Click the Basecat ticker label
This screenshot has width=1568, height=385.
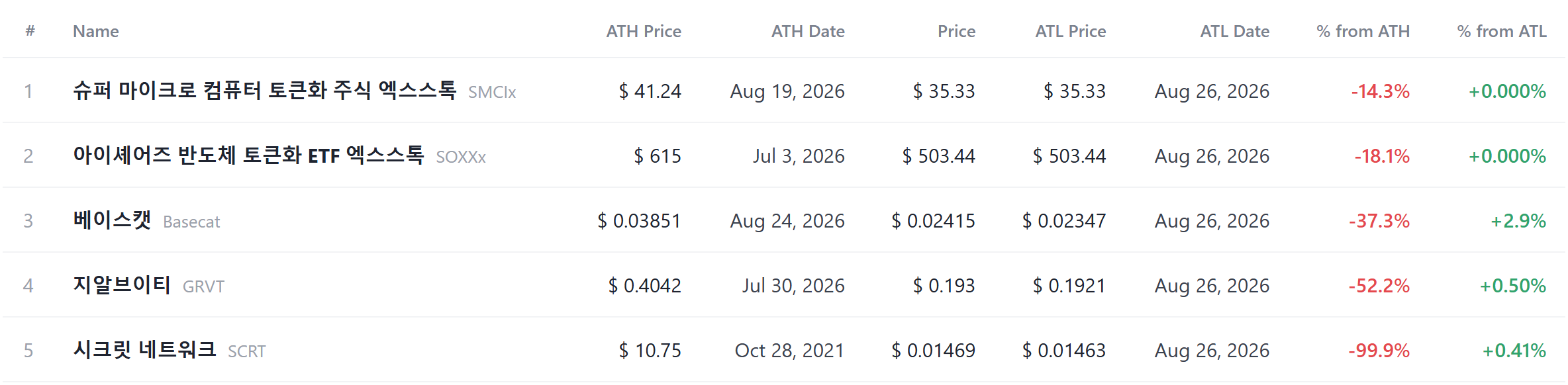pos(191,222)
